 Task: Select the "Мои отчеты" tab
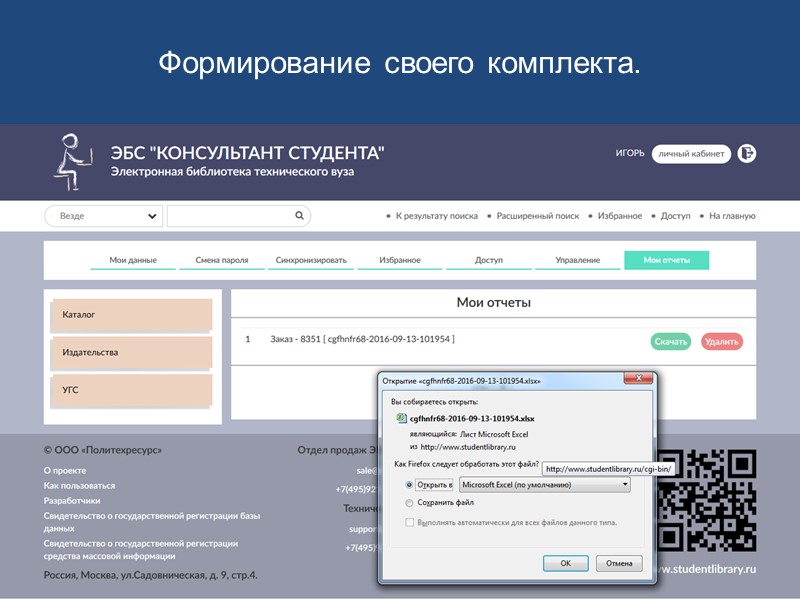666,260
